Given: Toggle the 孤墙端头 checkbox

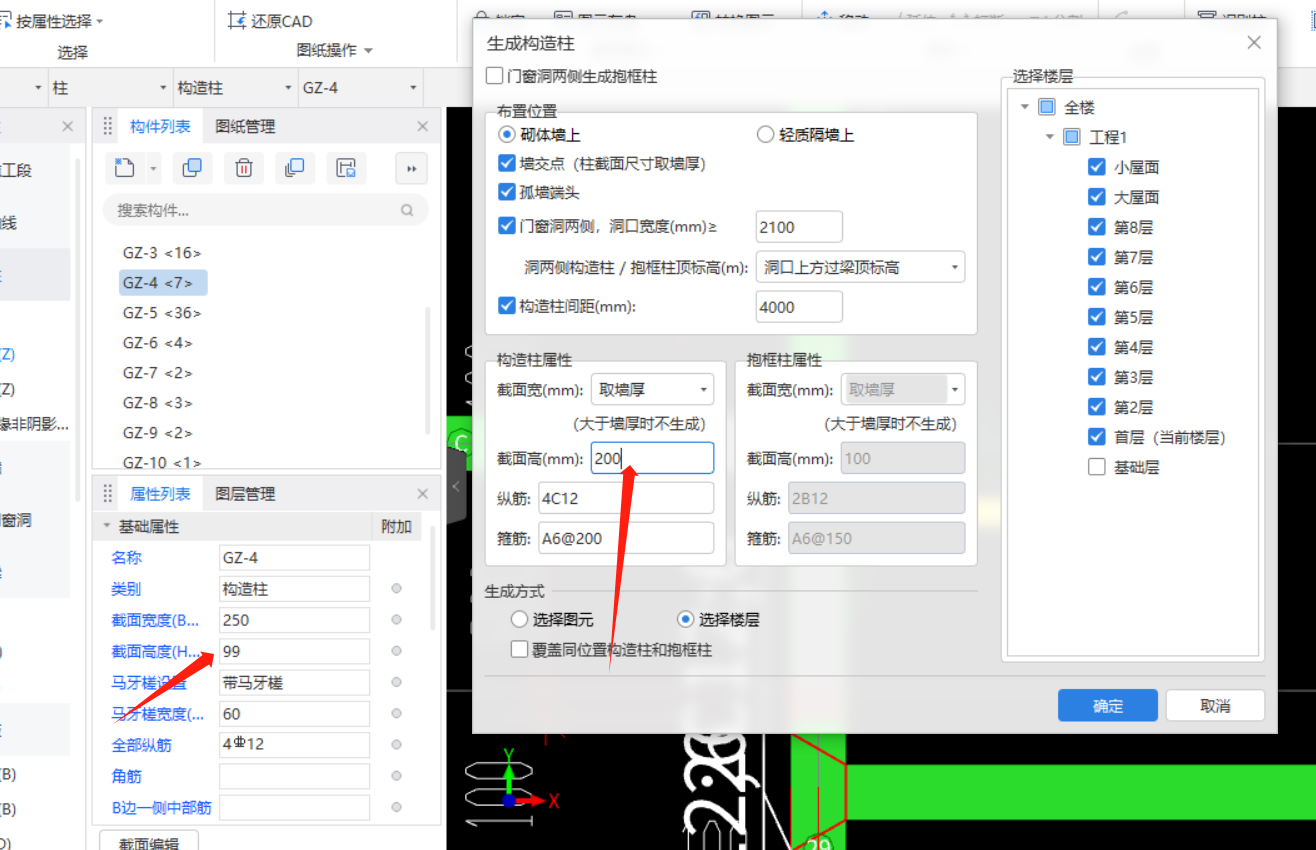Looking at the screenshot, I should point(506,192).
